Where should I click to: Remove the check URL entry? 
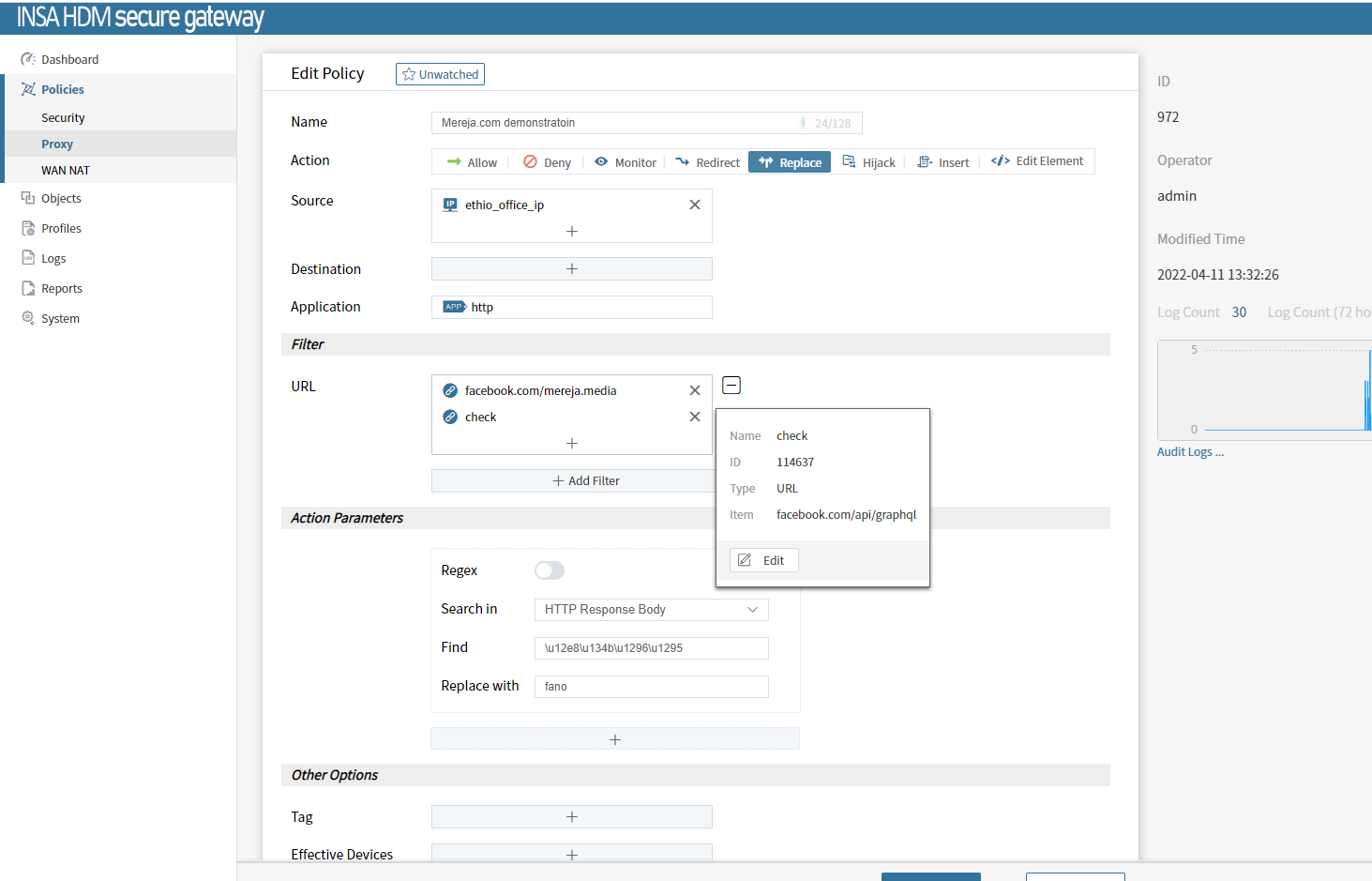[x=695, y=417]
